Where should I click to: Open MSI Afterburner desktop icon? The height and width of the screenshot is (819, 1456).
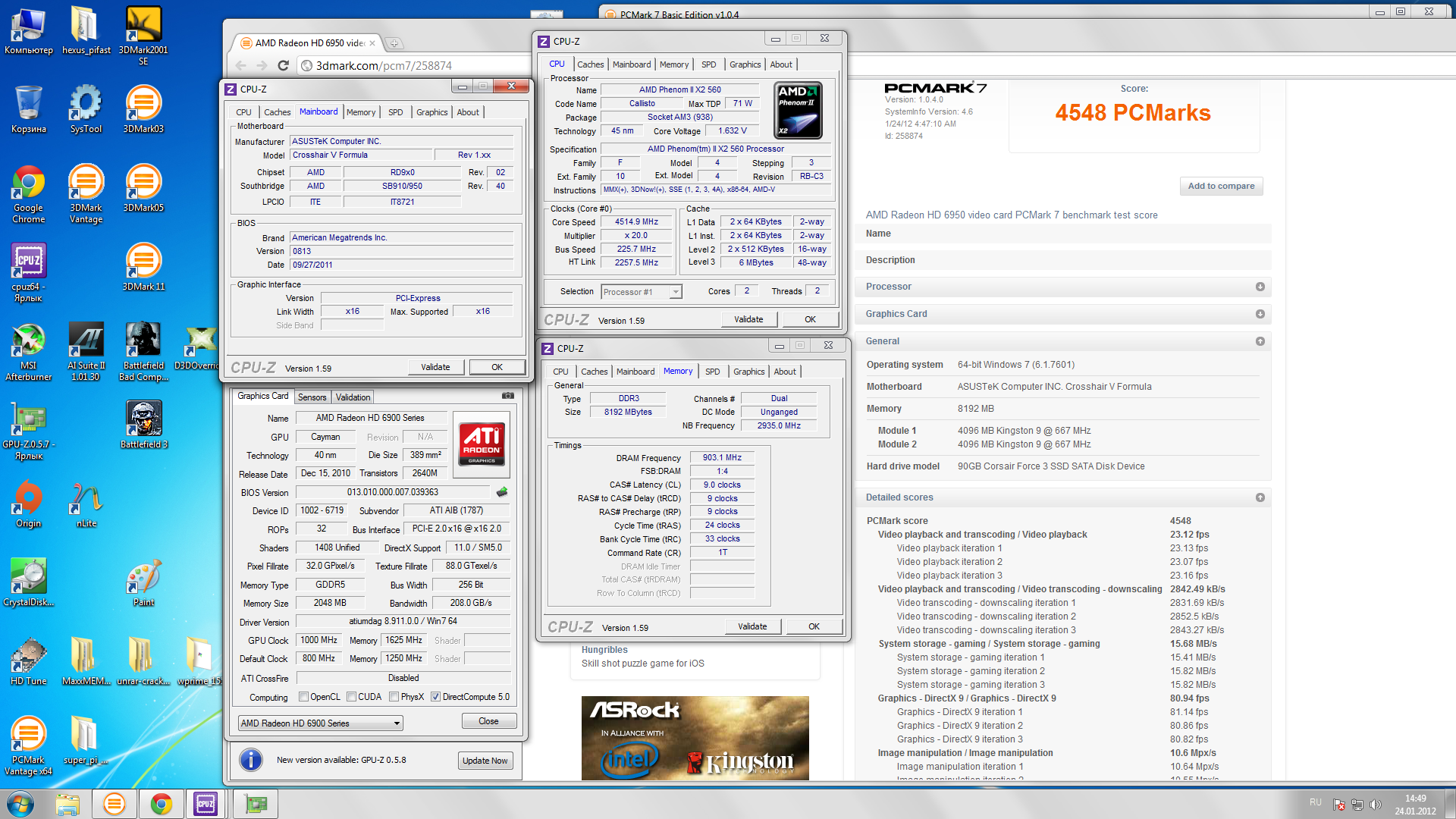point(29,352)
